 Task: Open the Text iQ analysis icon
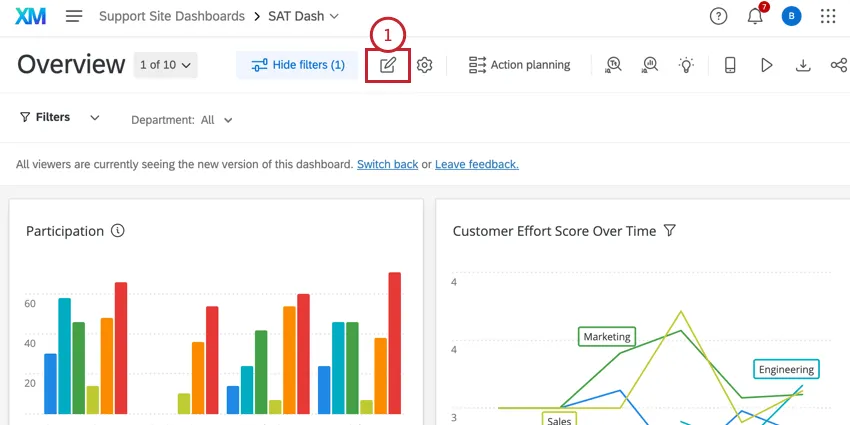click(x=613, y=65)
